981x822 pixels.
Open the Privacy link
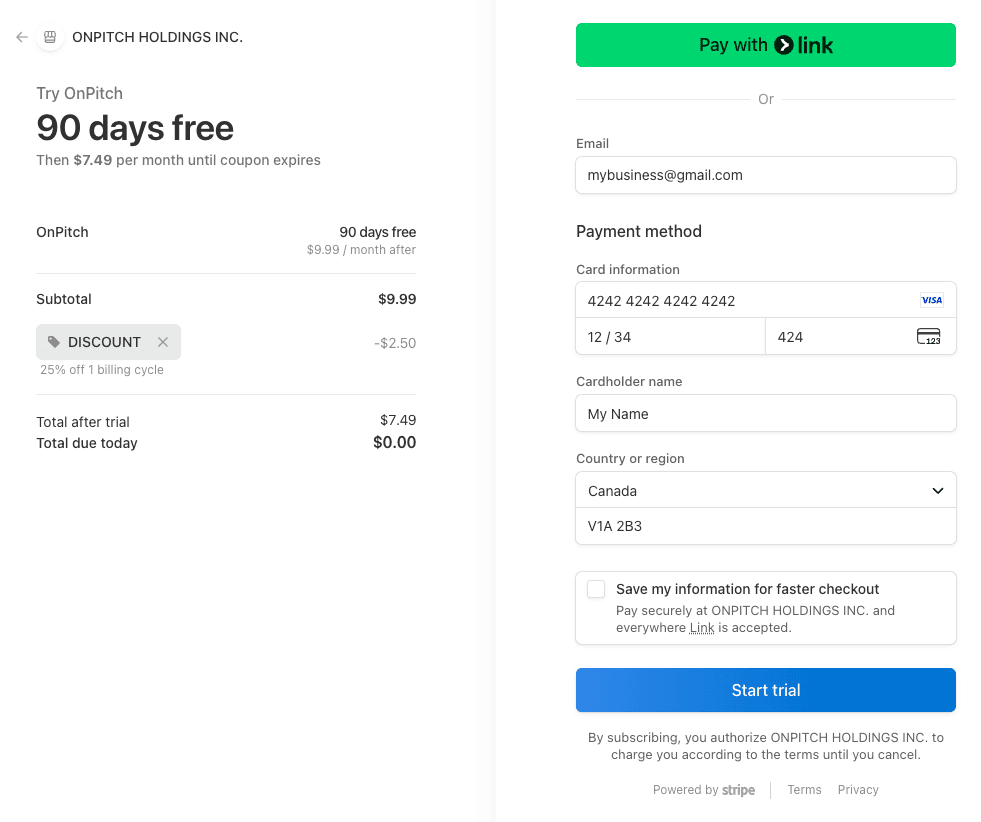[x=858, y=790]
